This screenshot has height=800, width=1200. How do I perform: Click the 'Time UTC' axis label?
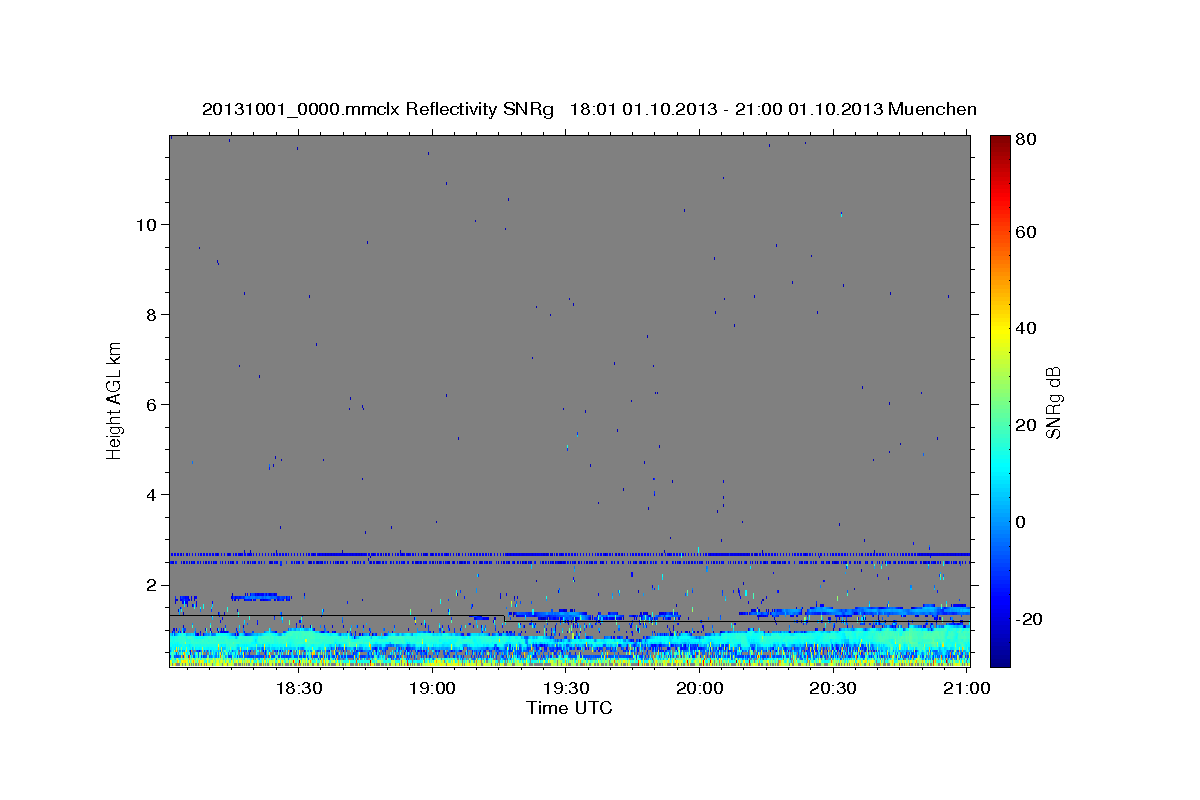(569, 708)
